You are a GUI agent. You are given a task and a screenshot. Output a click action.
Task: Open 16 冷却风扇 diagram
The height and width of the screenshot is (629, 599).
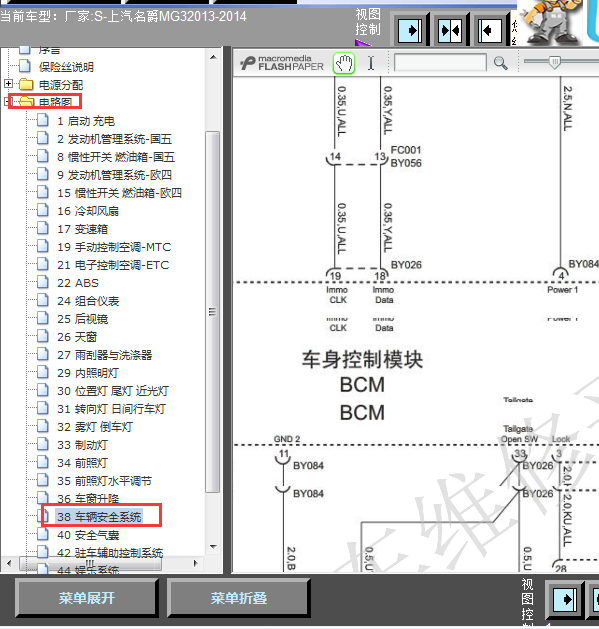point(88,211)
